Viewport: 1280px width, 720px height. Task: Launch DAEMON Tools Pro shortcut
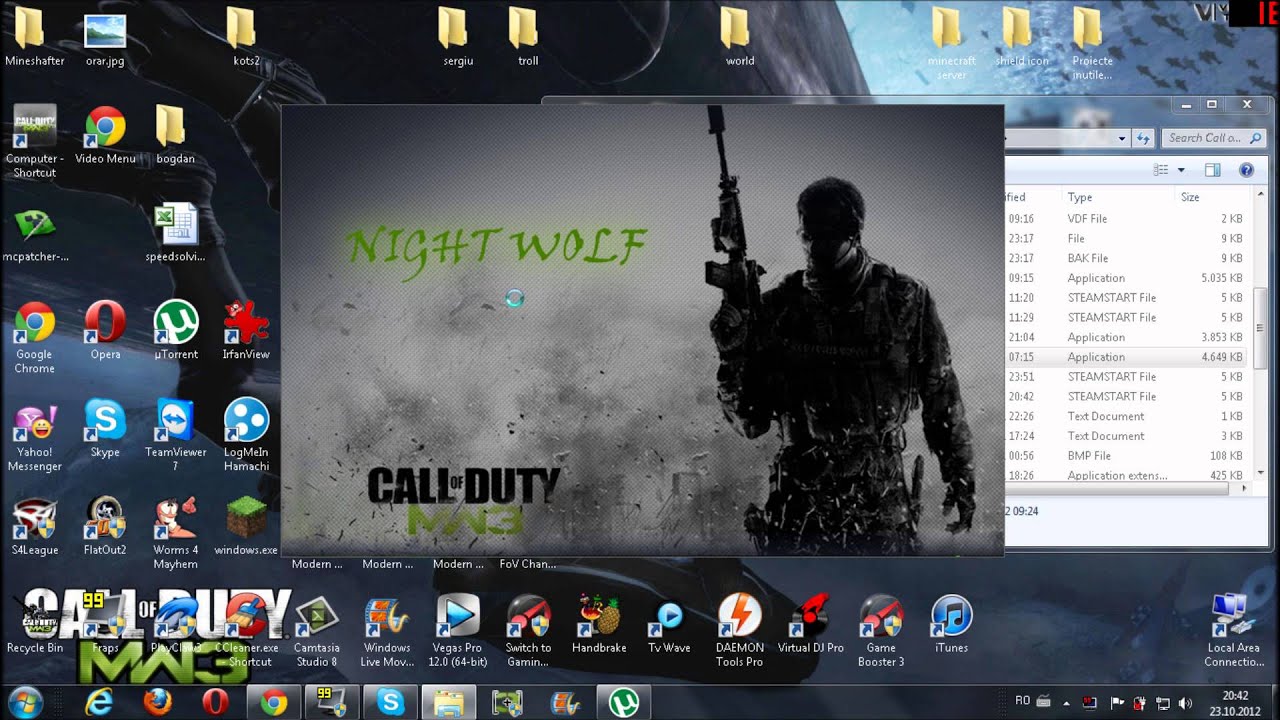click(x=740, y=631)
